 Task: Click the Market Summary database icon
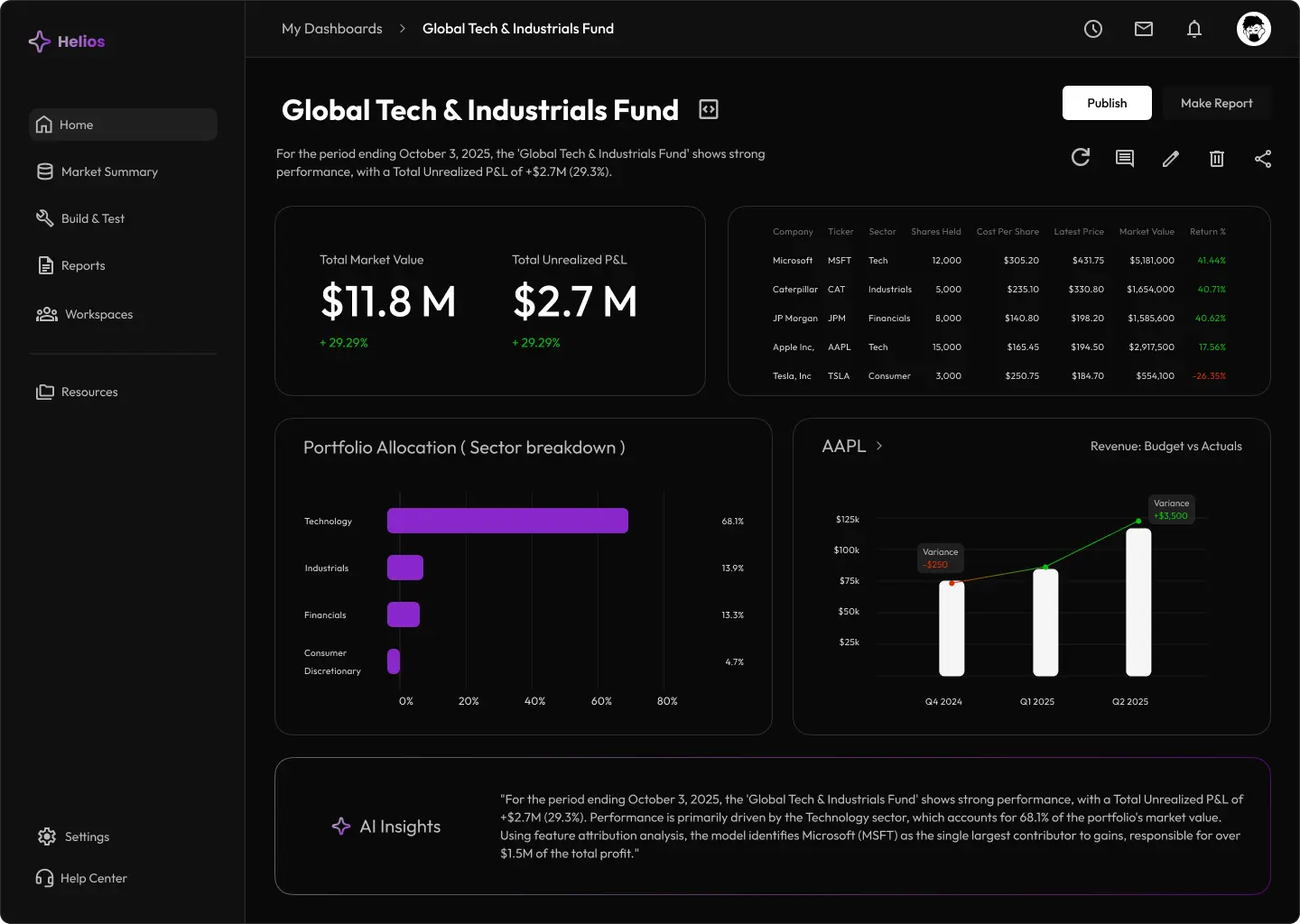[x=45, y=171]
